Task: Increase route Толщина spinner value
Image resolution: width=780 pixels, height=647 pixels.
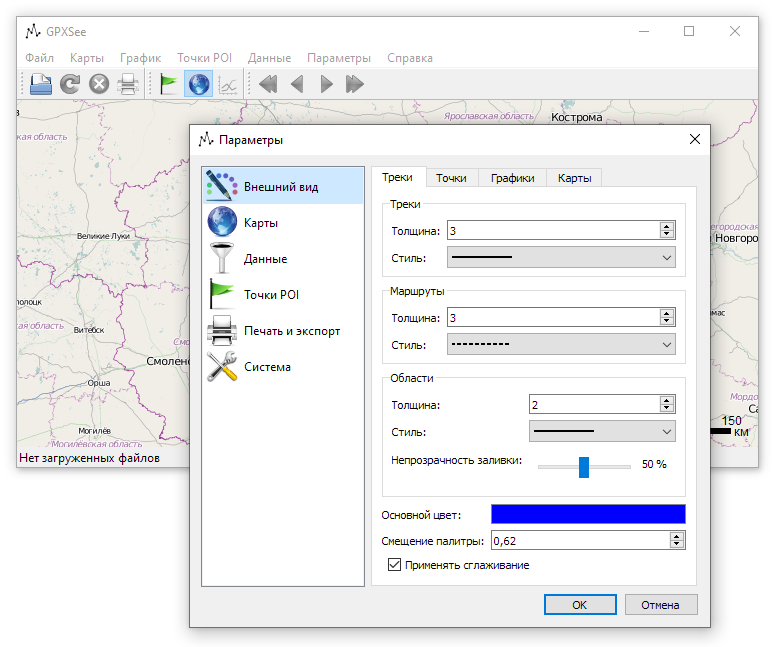Action: tap(667, 313)
